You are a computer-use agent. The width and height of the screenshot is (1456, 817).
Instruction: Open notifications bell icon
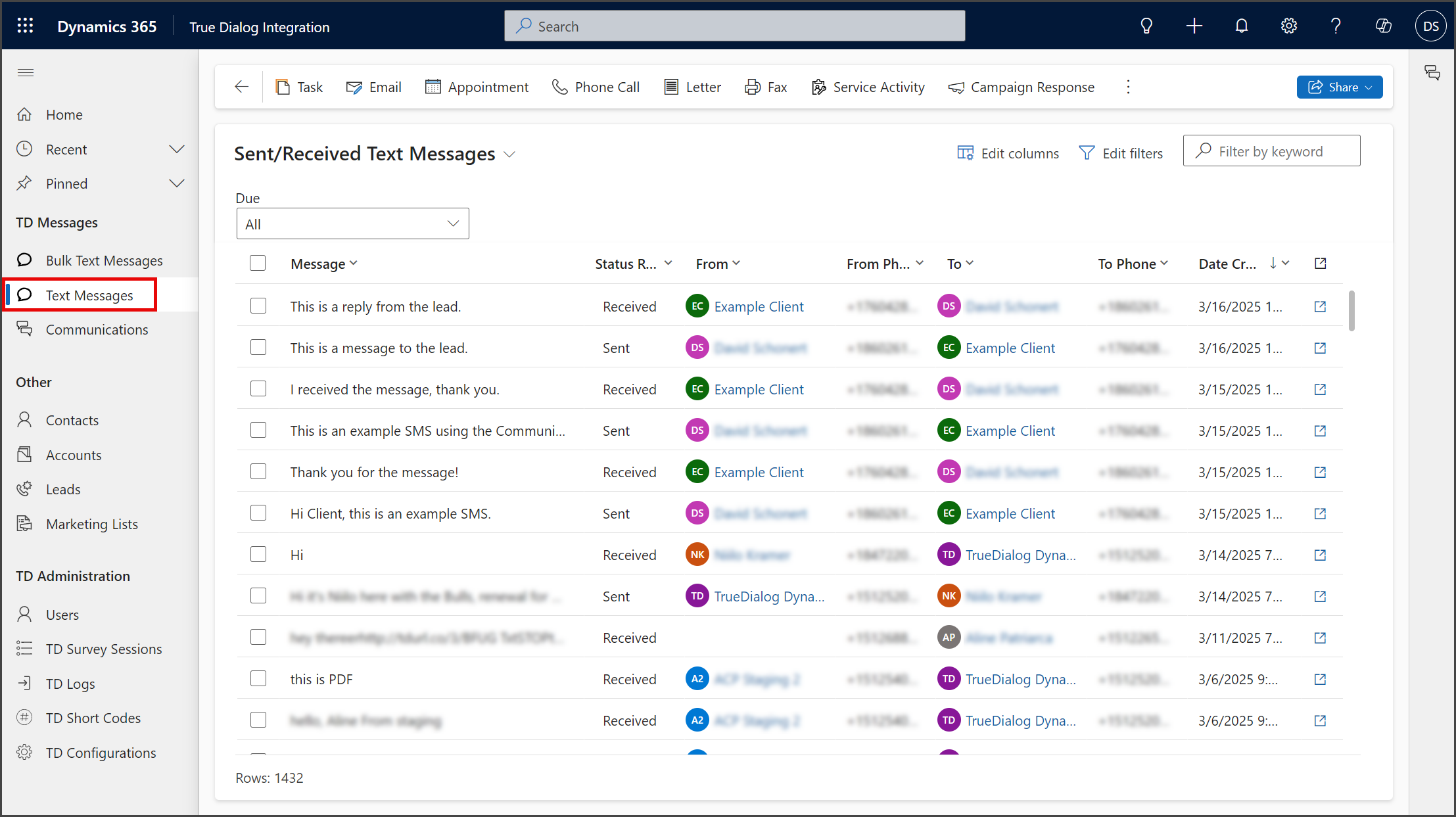pos(1241,26)
